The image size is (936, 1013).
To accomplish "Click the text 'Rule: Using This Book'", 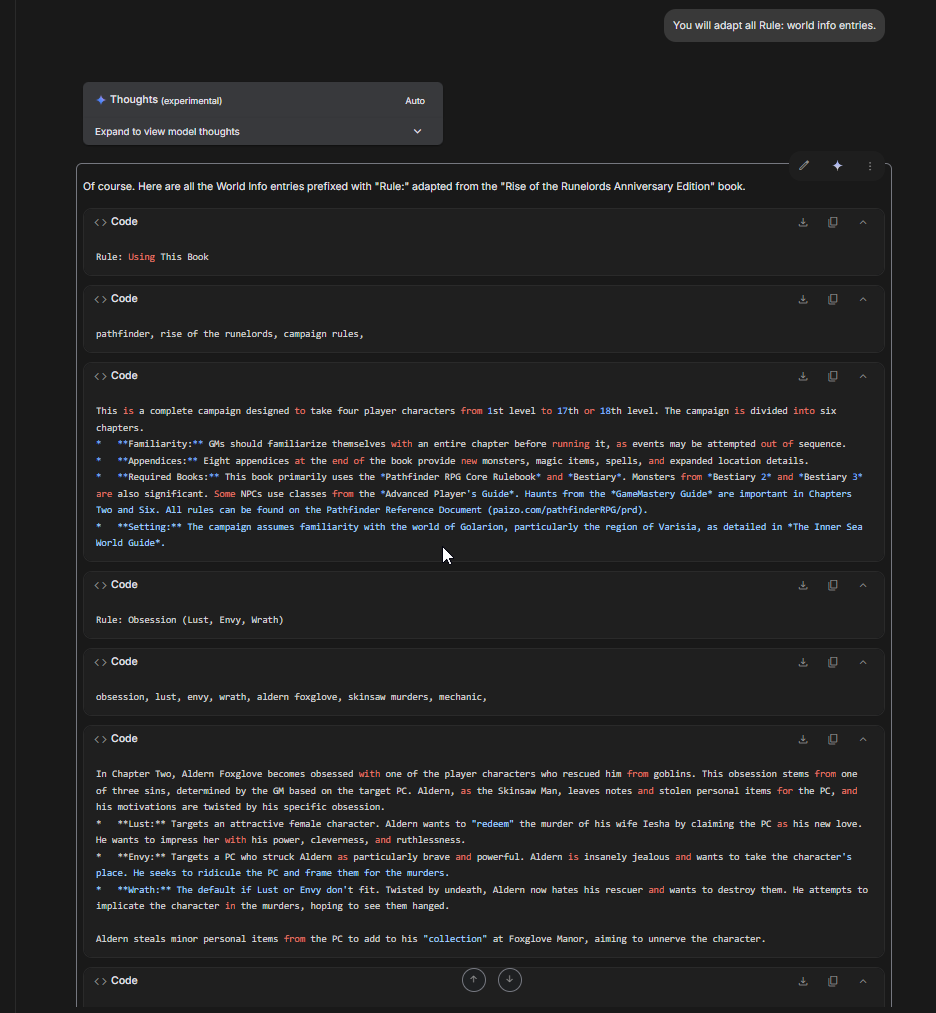I will 152,256.
